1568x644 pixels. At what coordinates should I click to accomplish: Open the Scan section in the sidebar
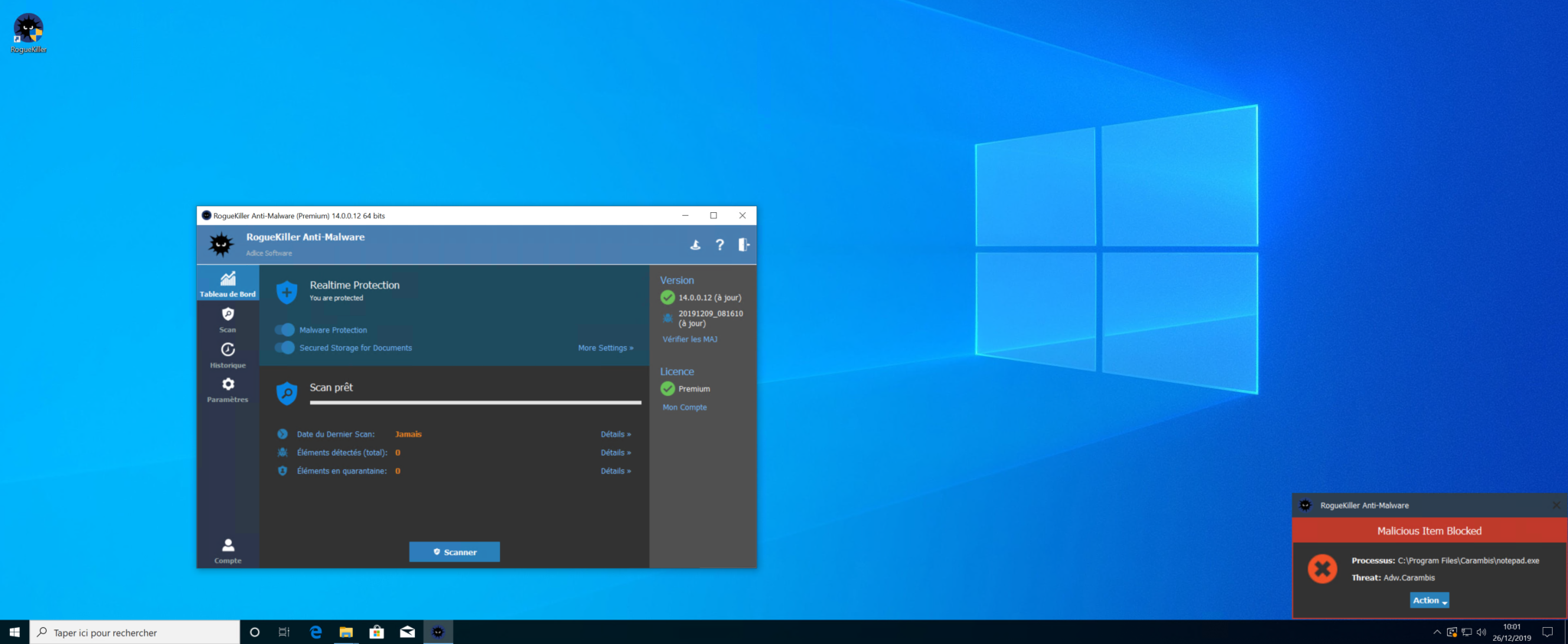click(227, 320)
